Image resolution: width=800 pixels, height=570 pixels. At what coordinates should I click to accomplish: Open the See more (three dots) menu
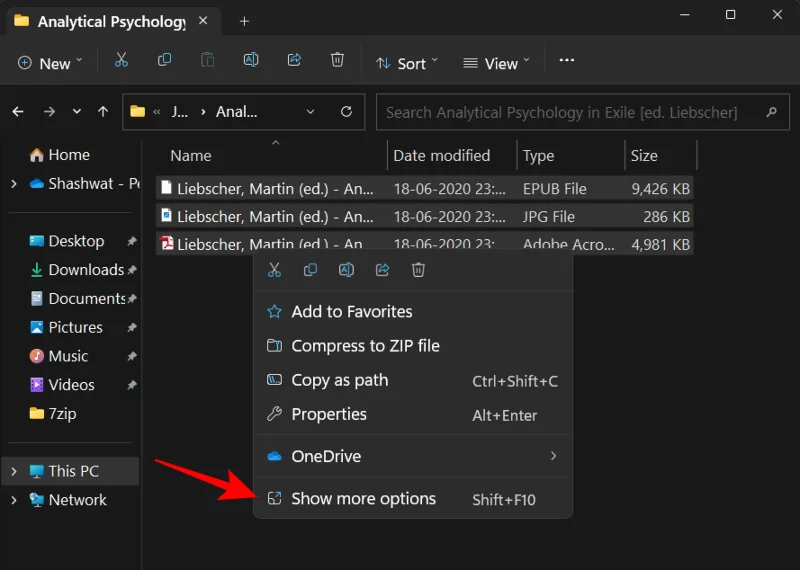pyautogui.click(x=567, y=60)
